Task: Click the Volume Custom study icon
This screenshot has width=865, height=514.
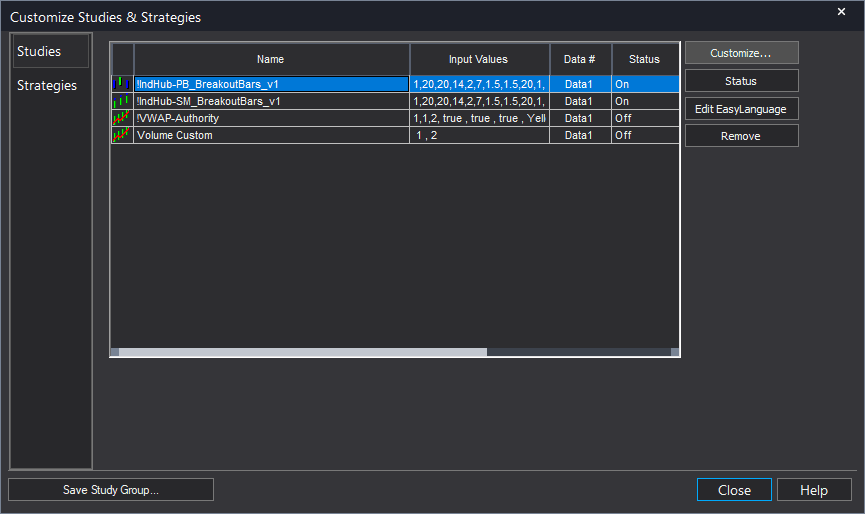Action: (122, 135)
